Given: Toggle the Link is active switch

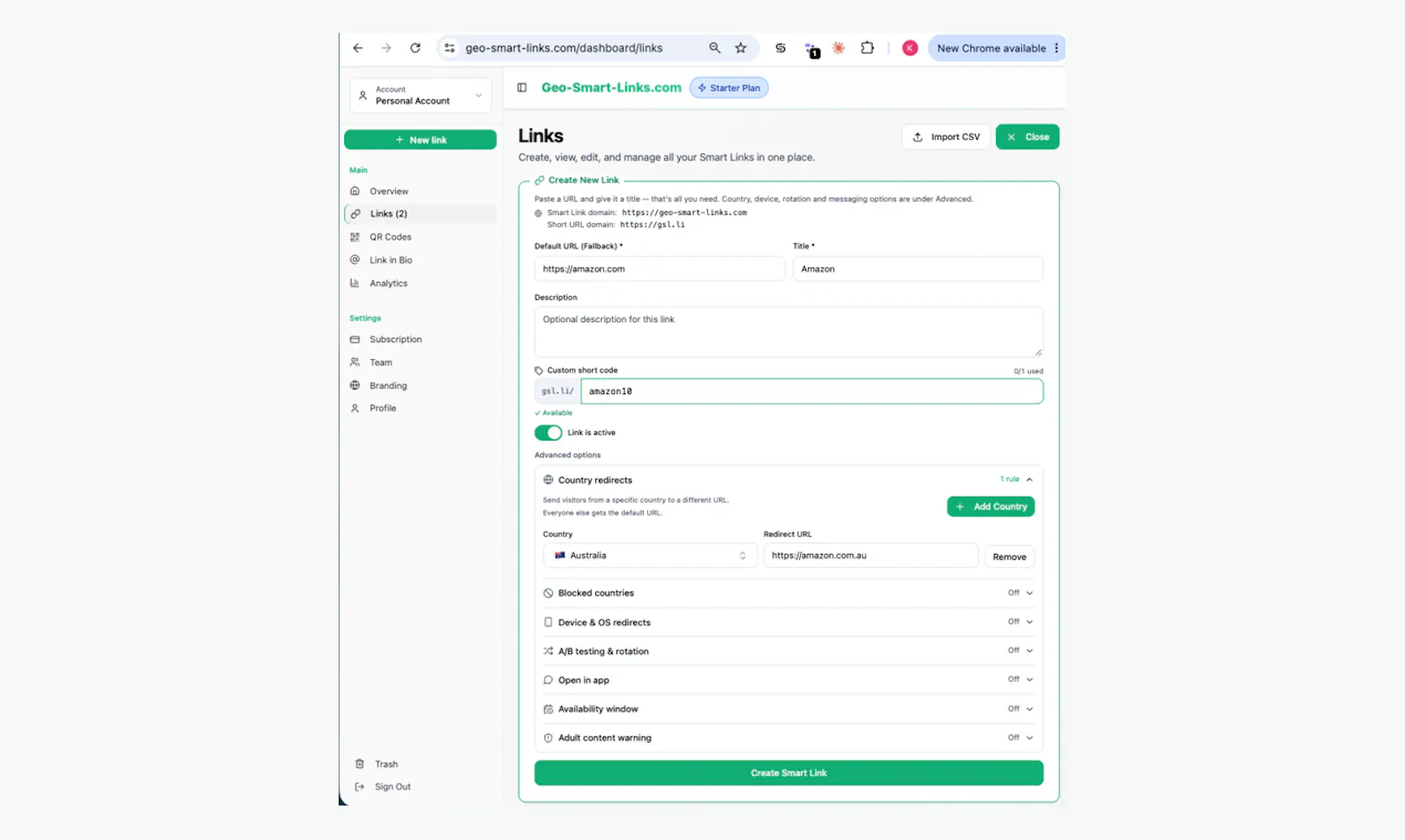Looking at the screenshot, I should pyautogui.click(x=548, y=433).
